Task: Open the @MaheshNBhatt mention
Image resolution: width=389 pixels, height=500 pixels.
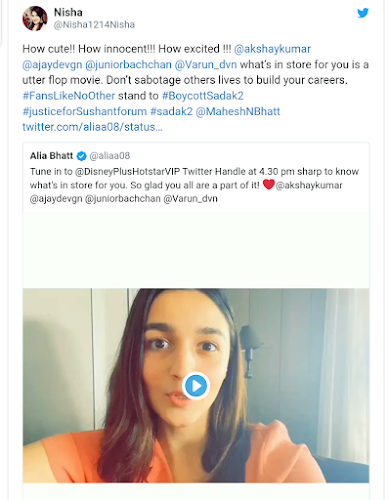Action: [238, 112]
